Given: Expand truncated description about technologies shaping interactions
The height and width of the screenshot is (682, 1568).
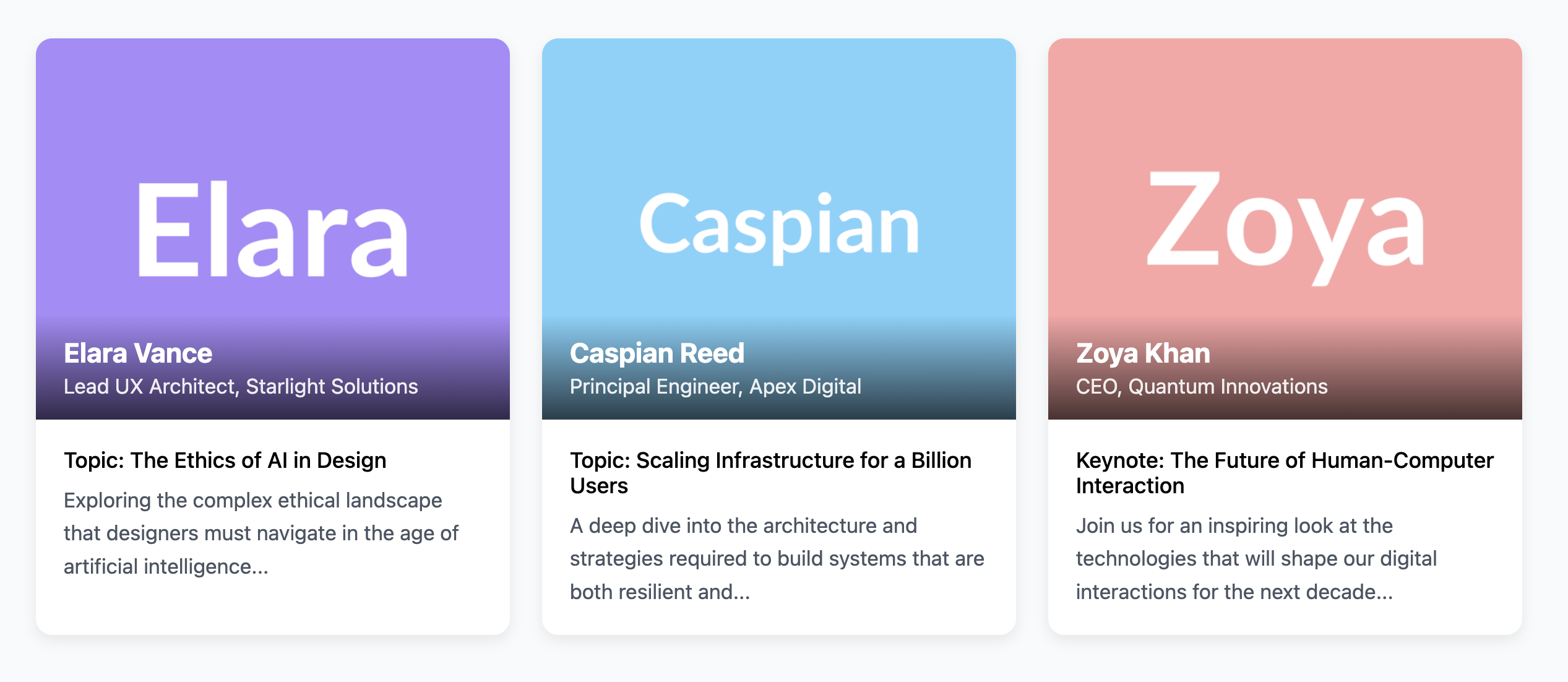Looking at the screenshot, I should [1256, 559].
